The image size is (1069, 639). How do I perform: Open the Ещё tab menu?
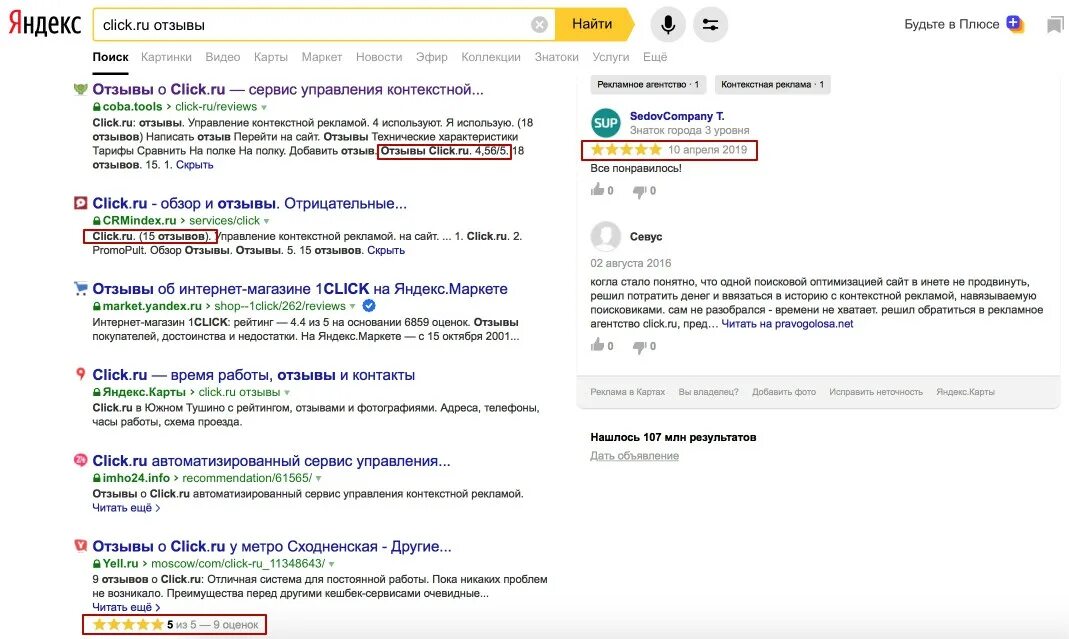pyautogui.click(x=654, y=57)
